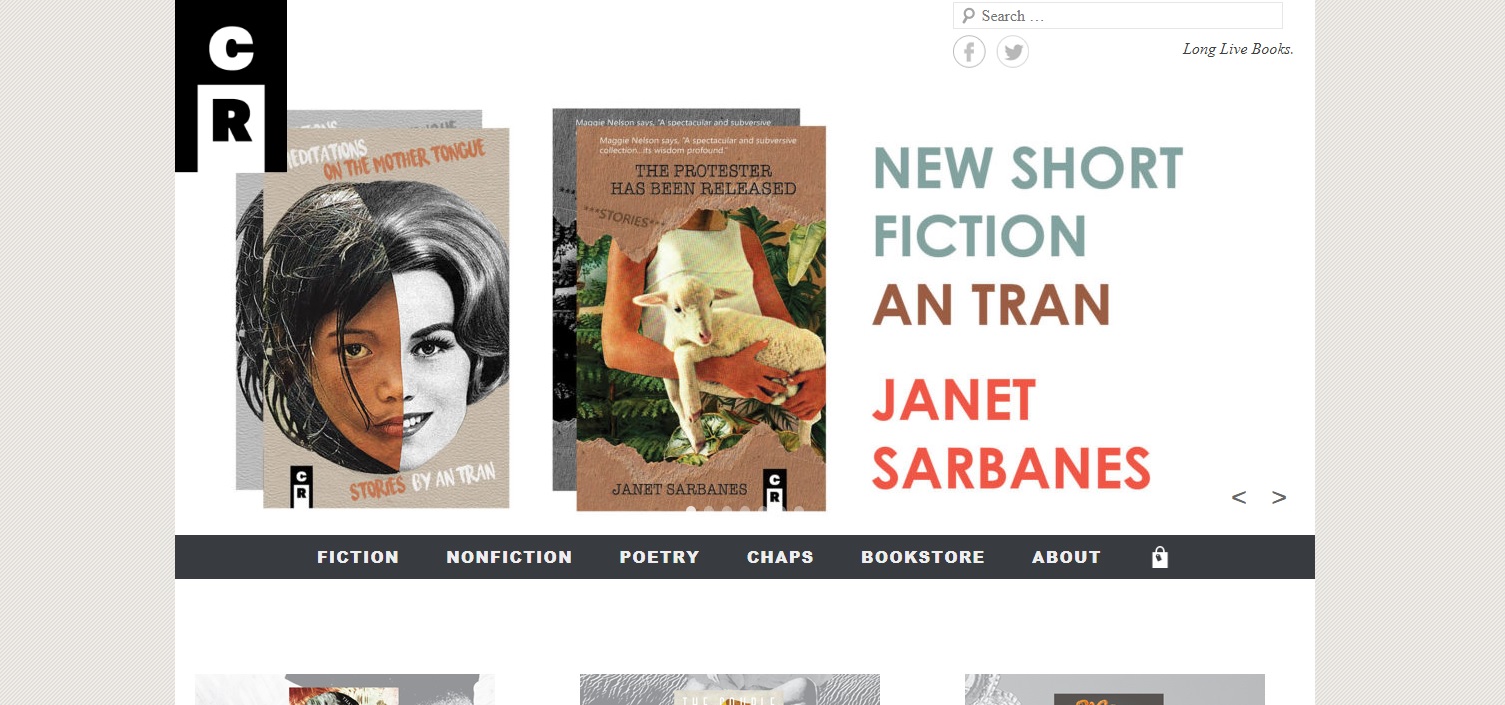Open the middle book thumbnail below menu
This screenshot has height=705, width=1505.
[730, 690]
